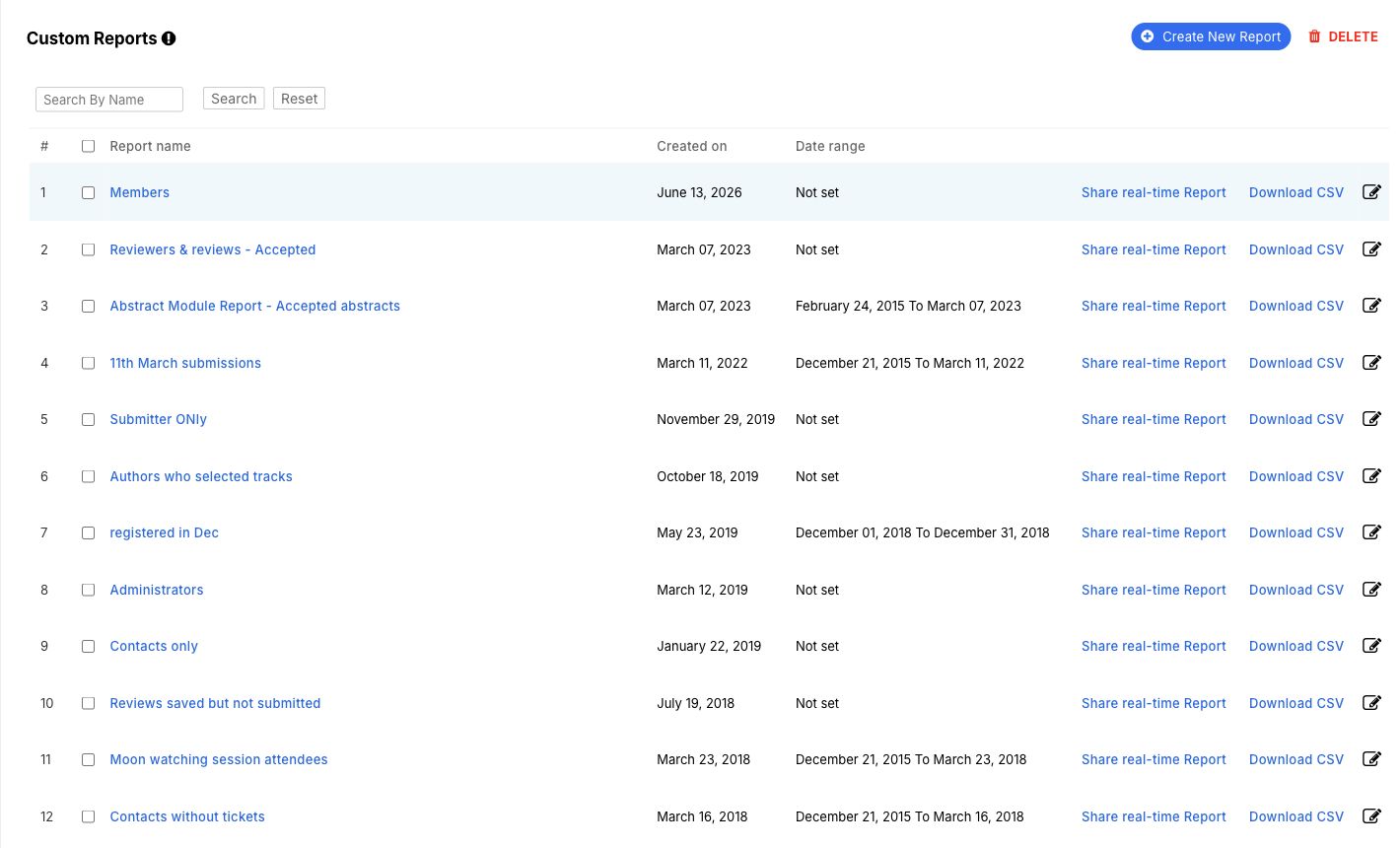Click the Created on column header
1400x848 pixels.
pyautogui.click(x=692, y=146)
